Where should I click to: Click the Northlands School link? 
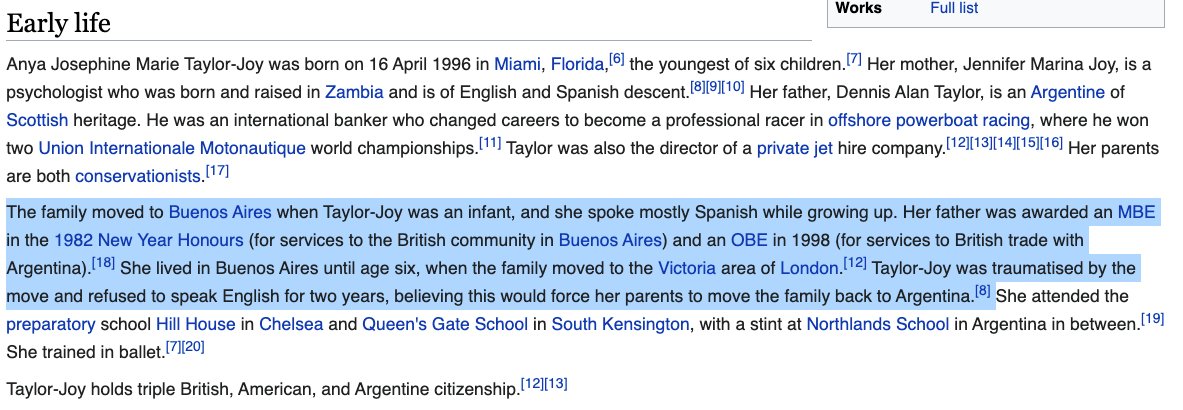pyautogui.click(x=877, y=325)
